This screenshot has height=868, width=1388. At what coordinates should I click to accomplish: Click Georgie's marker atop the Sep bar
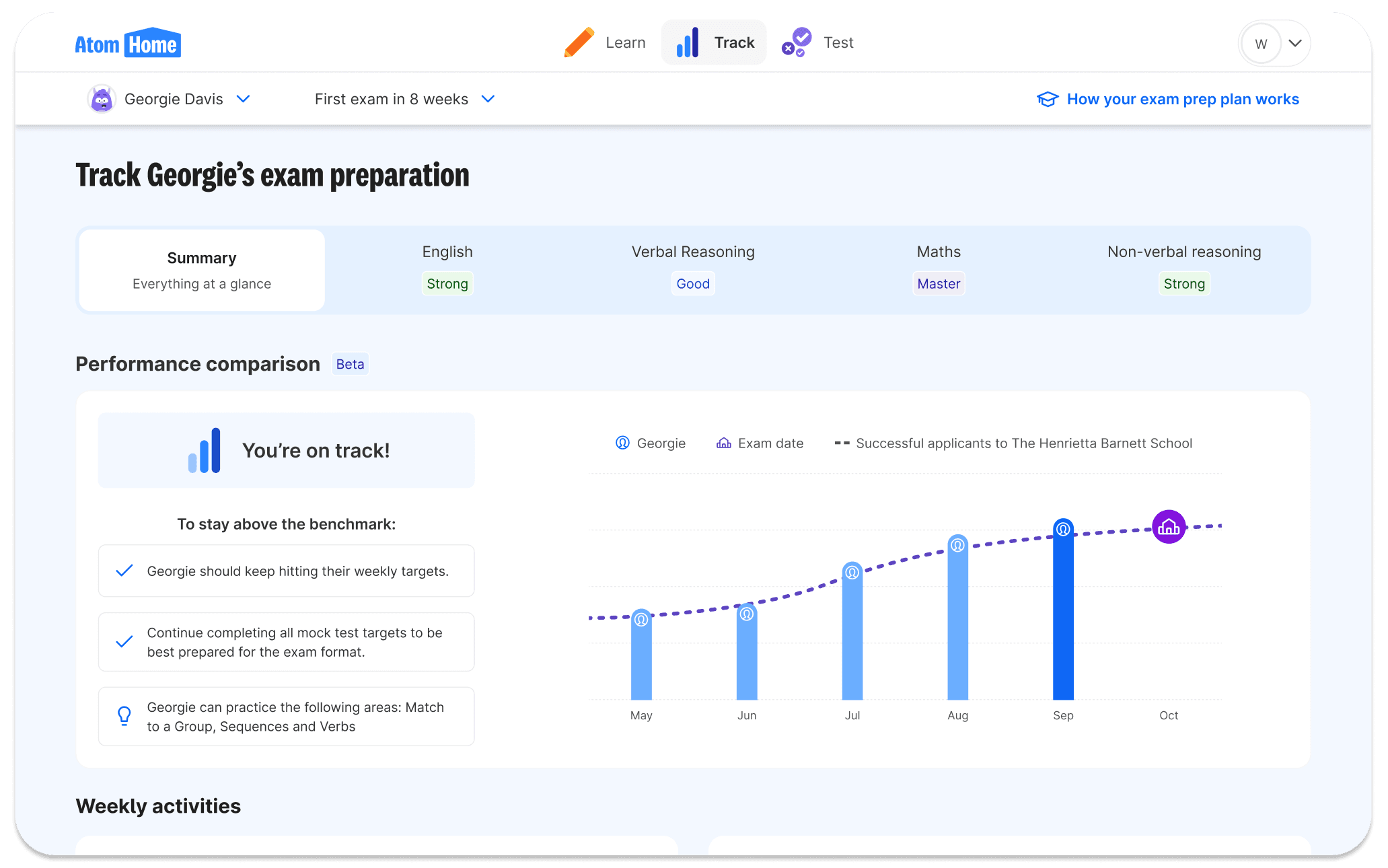pyautogui.click(x=1063, y=529)
